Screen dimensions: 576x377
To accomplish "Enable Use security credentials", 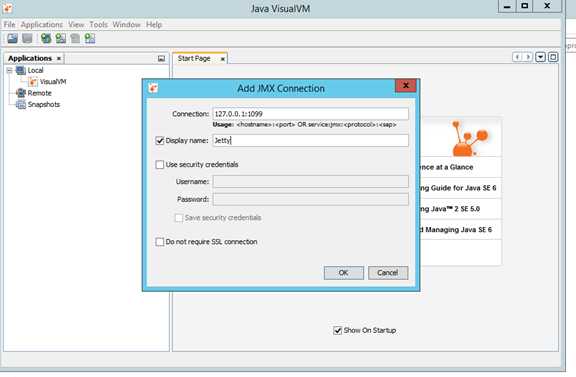I will point(159,165).
